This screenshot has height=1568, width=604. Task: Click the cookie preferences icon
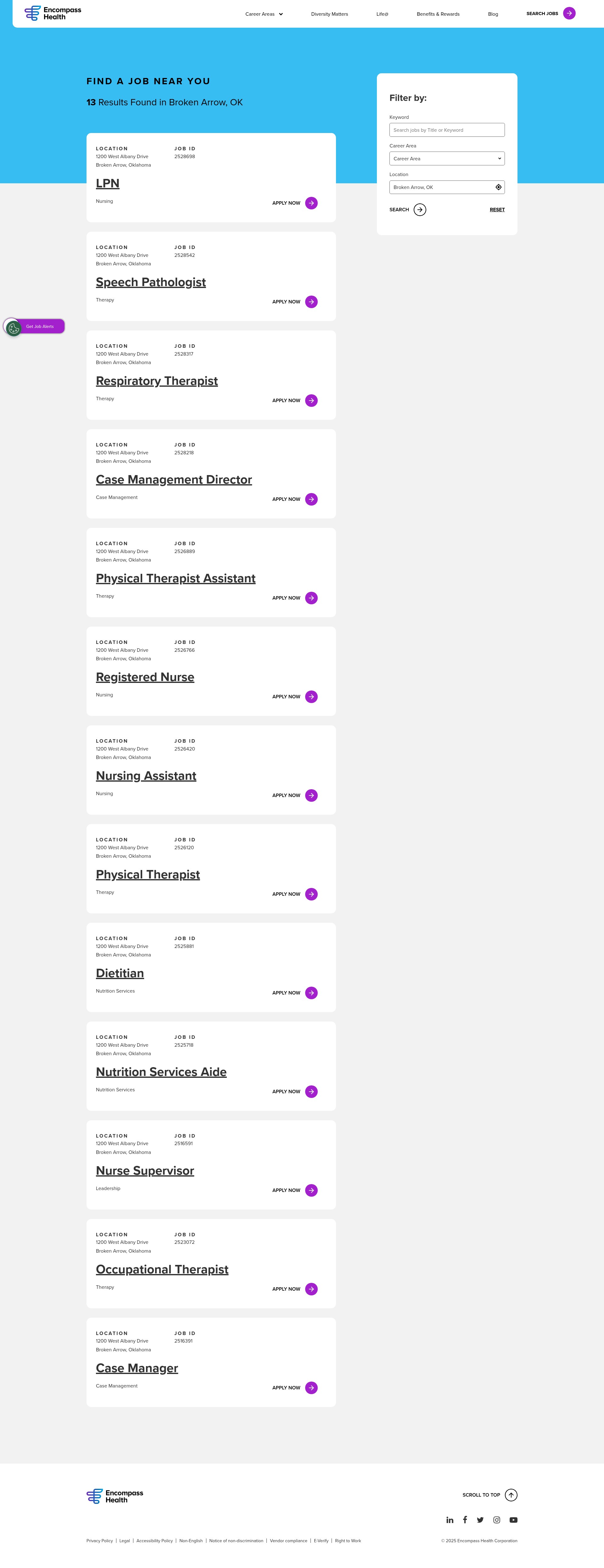pyautogui.click(x=14, y=328)
